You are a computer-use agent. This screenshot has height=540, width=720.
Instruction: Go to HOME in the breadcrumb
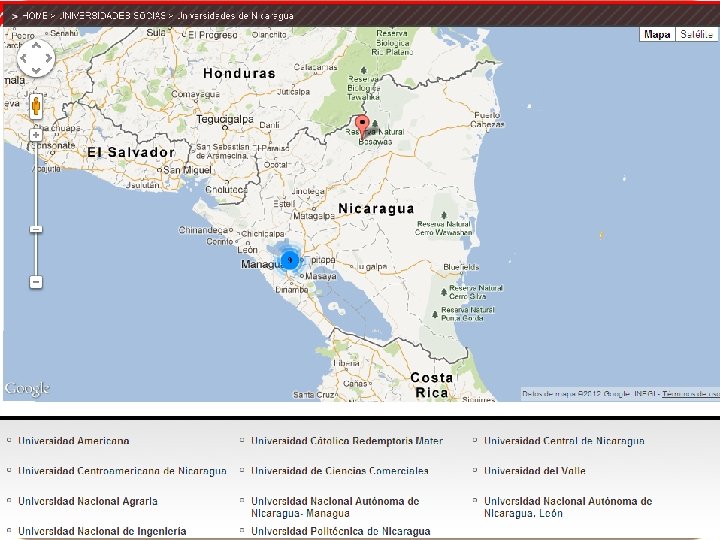[35, 16]
